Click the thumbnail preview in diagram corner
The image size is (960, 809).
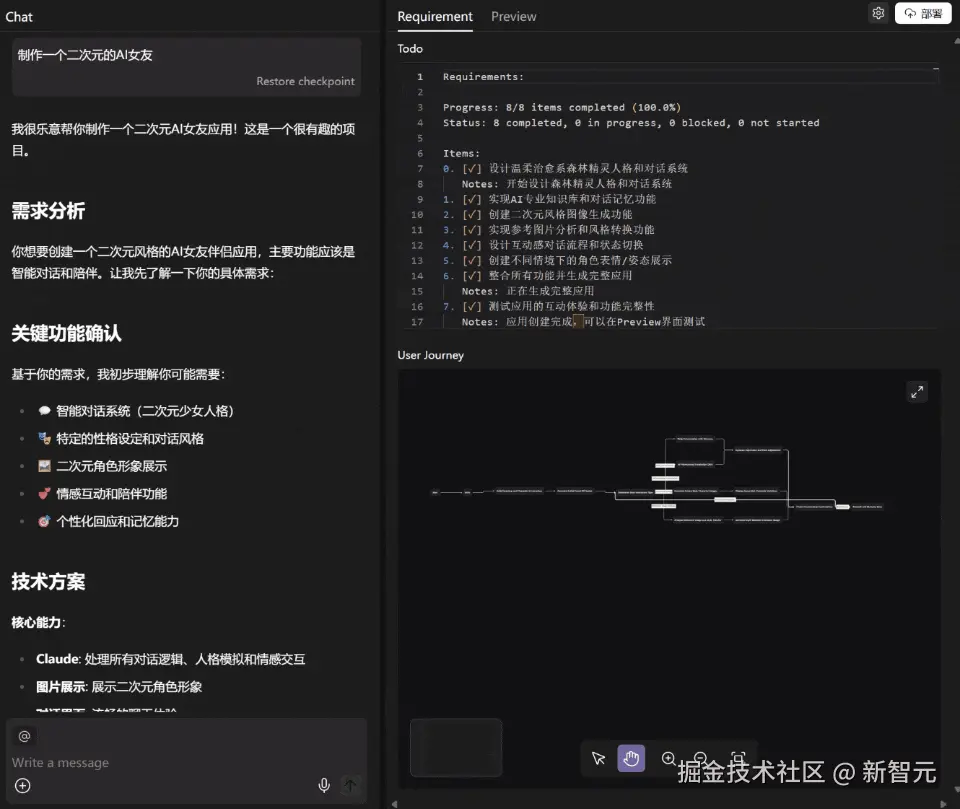pyautogui.click(x=455, y=747)
